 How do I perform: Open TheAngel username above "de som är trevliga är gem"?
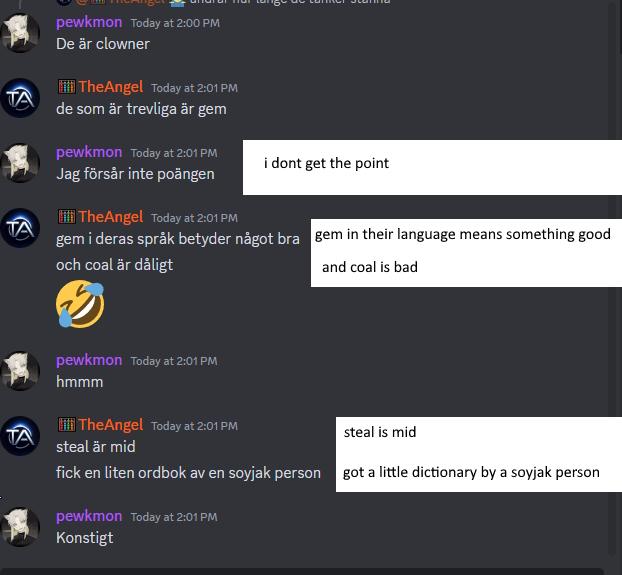point(111,87)
